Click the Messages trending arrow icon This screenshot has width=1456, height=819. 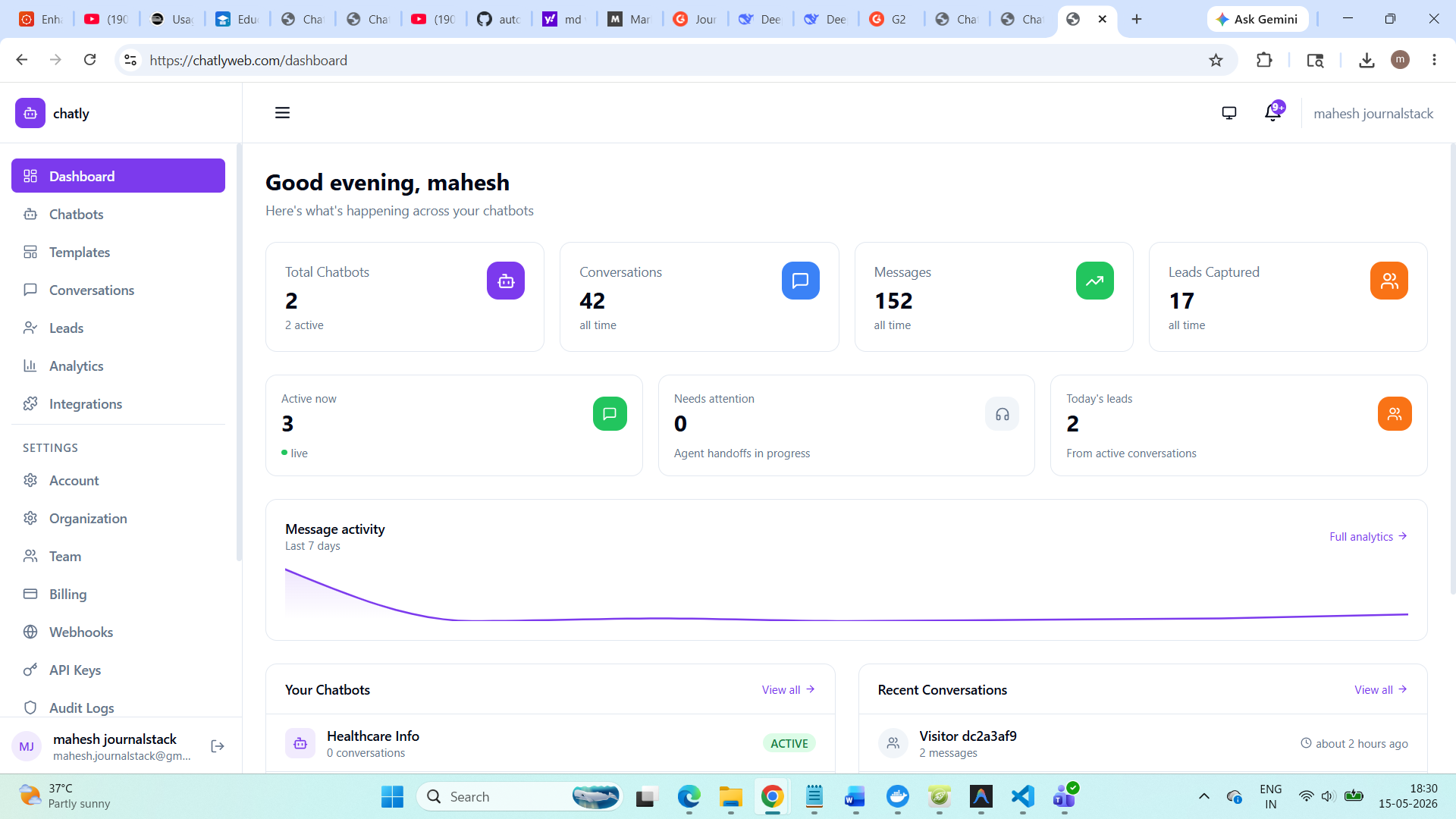(x=1095, y=281)
